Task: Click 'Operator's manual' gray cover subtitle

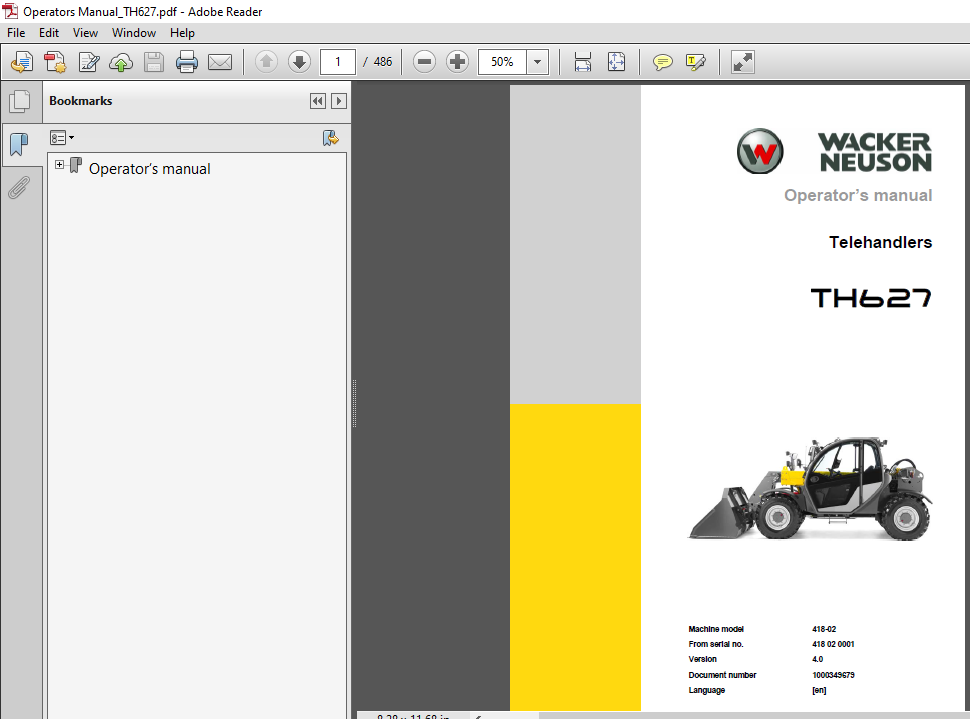Action: [x=858, y=196]
